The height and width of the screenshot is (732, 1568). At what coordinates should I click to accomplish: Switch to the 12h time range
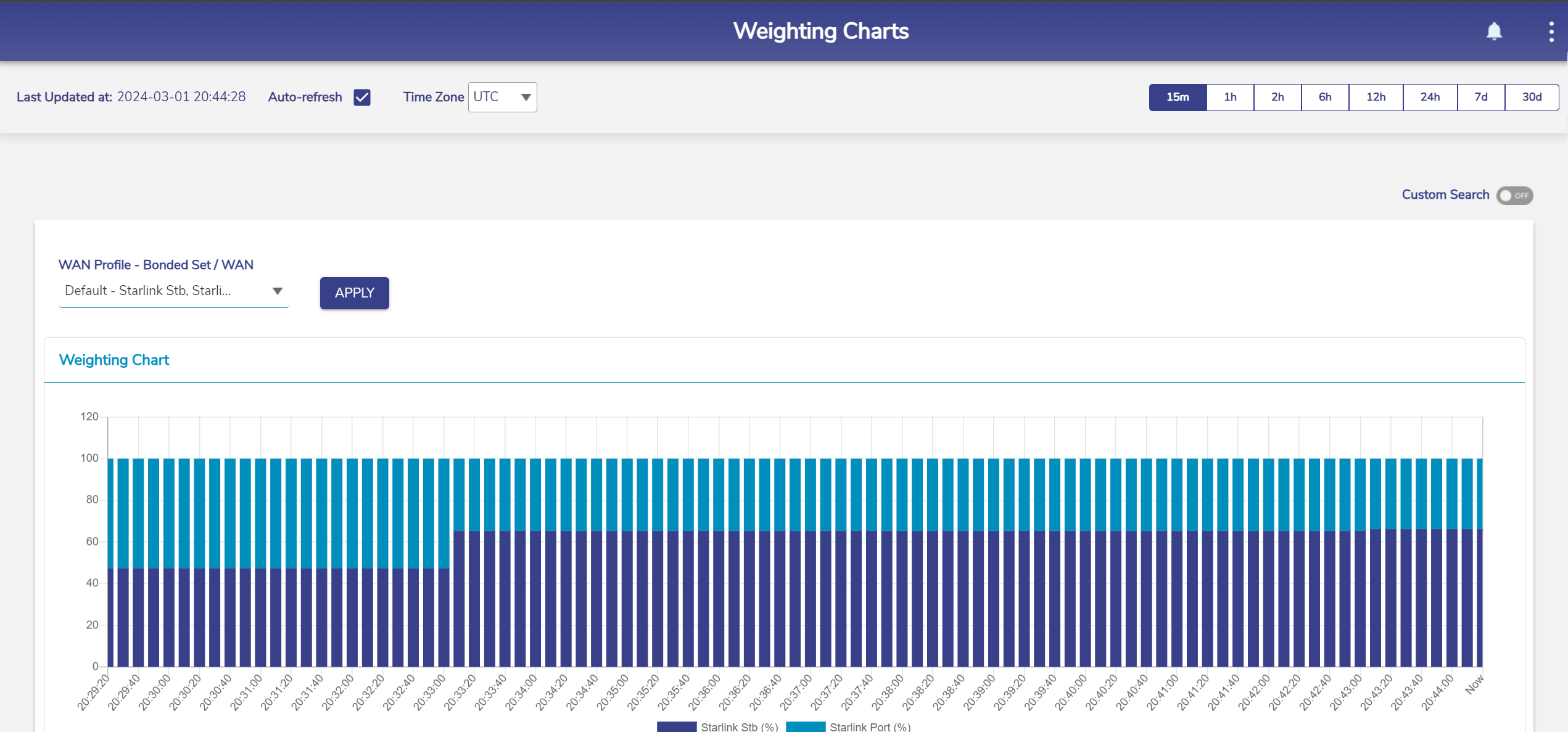click(x=1376, y=98)
